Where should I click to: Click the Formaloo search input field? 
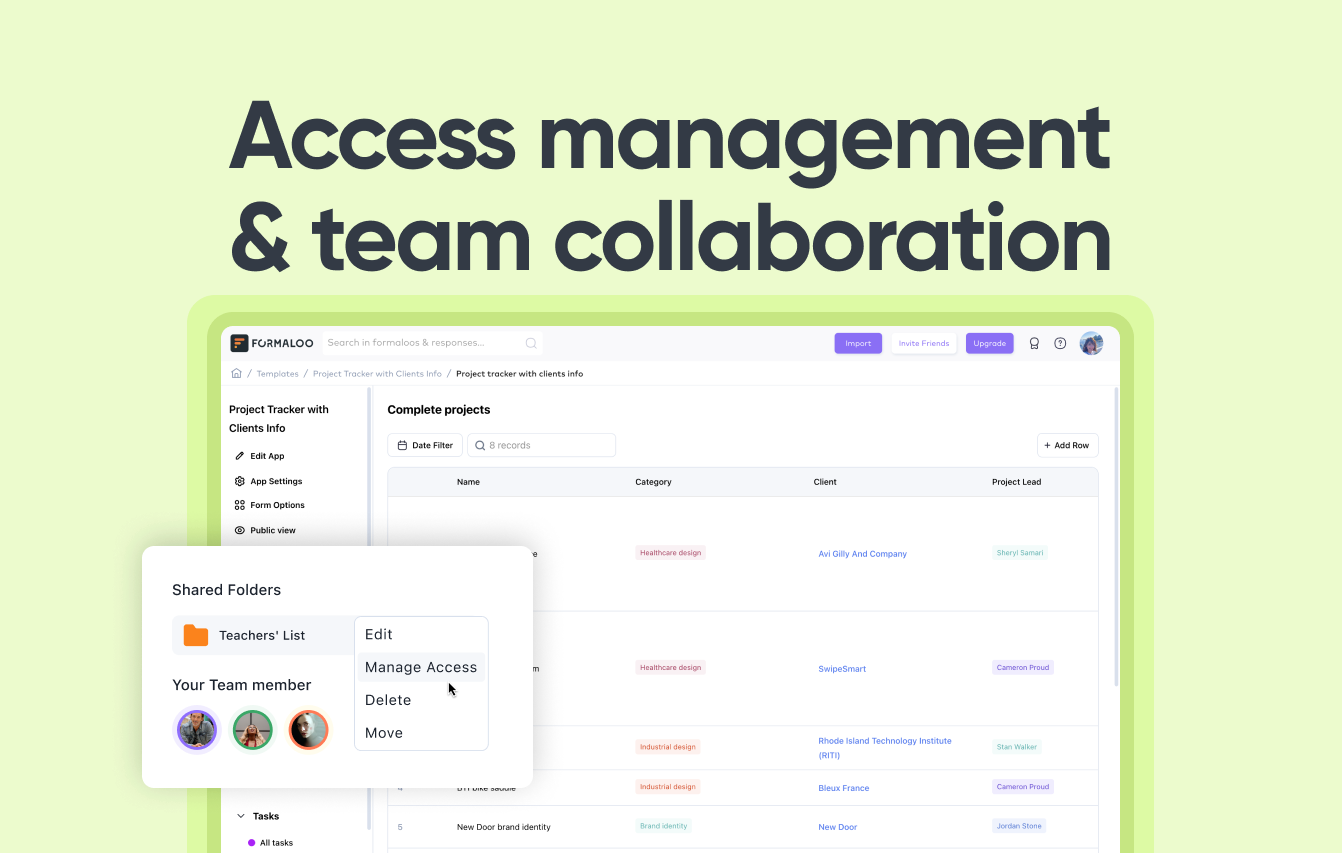[432, 343]
